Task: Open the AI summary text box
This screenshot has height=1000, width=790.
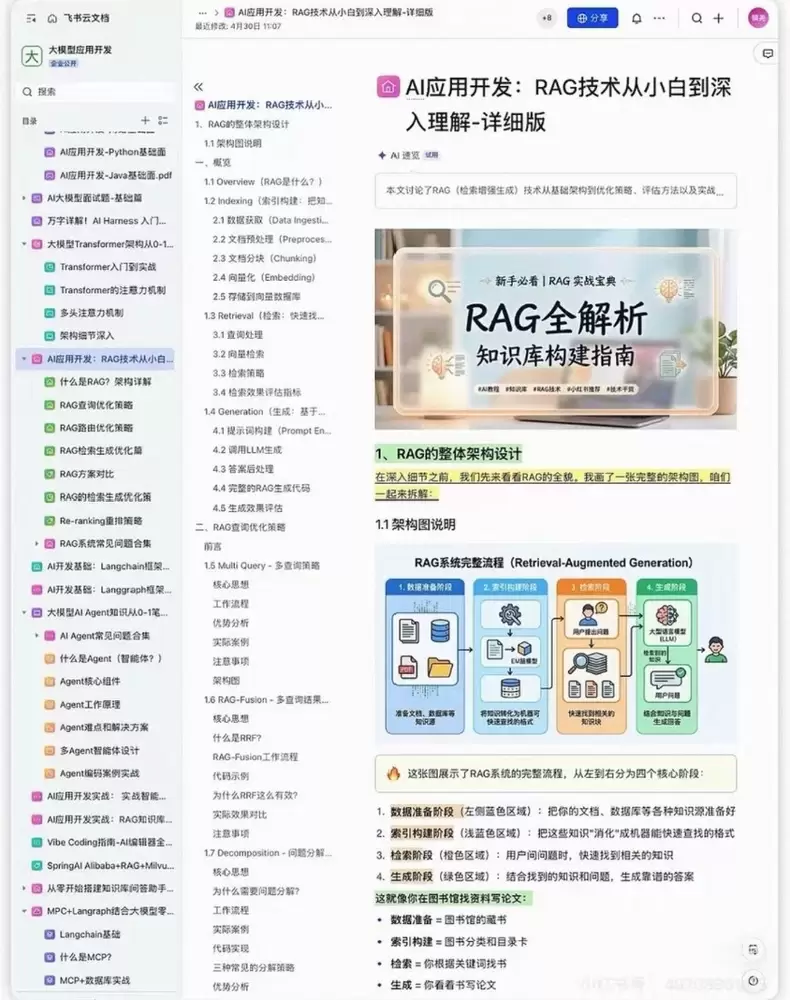Action: pyautogui.click(x=555, y=191)
